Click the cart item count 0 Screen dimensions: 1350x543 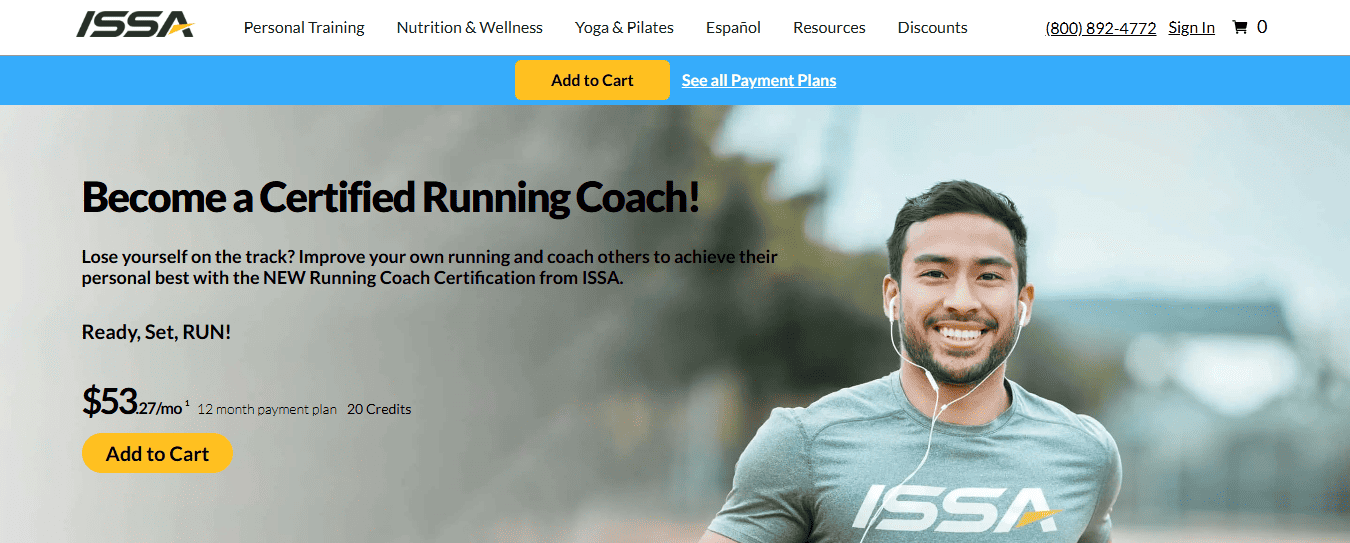coord(1262,27)
